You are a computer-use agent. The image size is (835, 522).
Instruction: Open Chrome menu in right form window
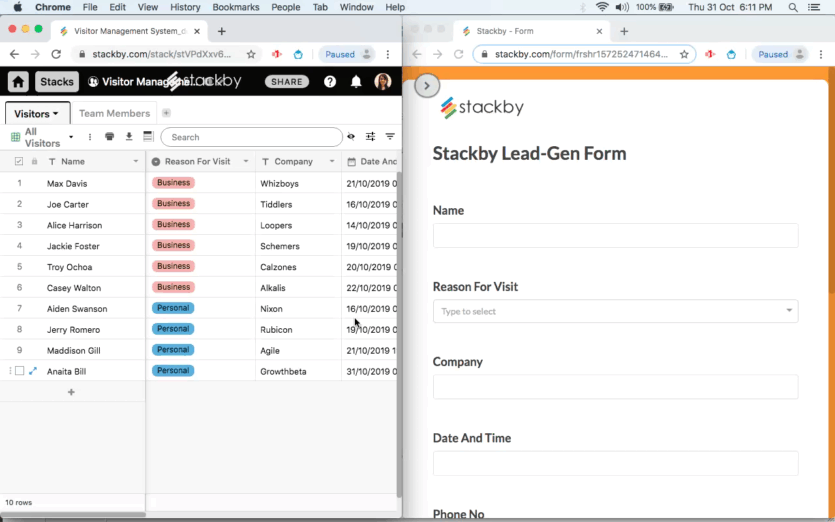(821, 54)
